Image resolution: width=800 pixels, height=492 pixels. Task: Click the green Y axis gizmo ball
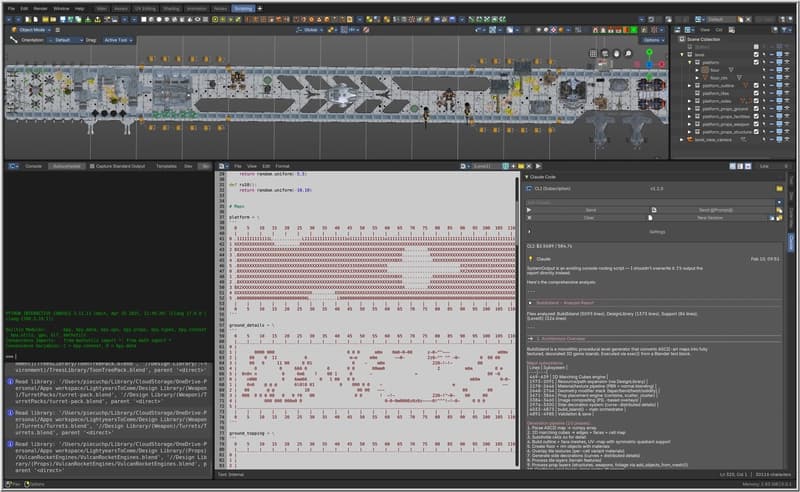point(649,52)
